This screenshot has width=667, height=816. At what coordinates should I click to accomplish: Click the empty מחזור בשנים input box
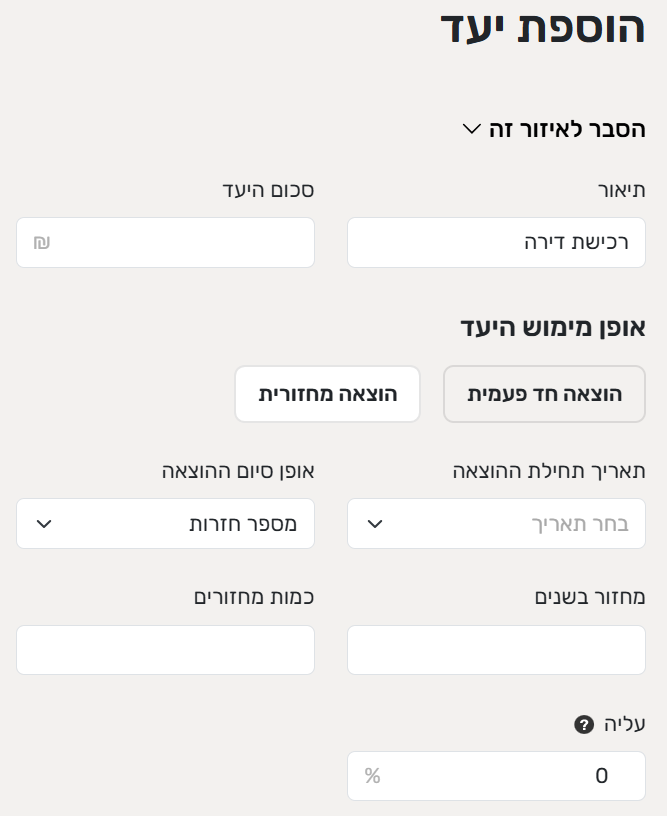click(496, 650)
